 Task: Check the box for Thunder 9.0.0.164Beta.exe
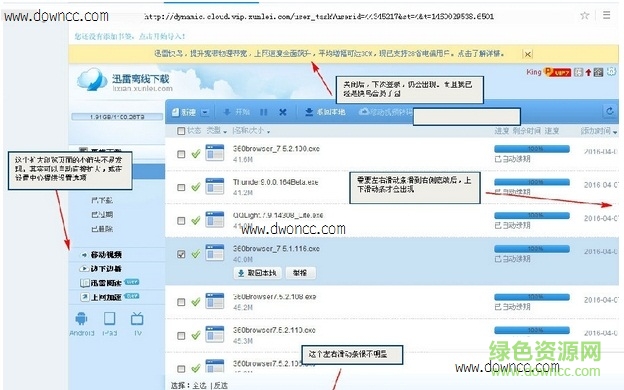tap(181, 187)
